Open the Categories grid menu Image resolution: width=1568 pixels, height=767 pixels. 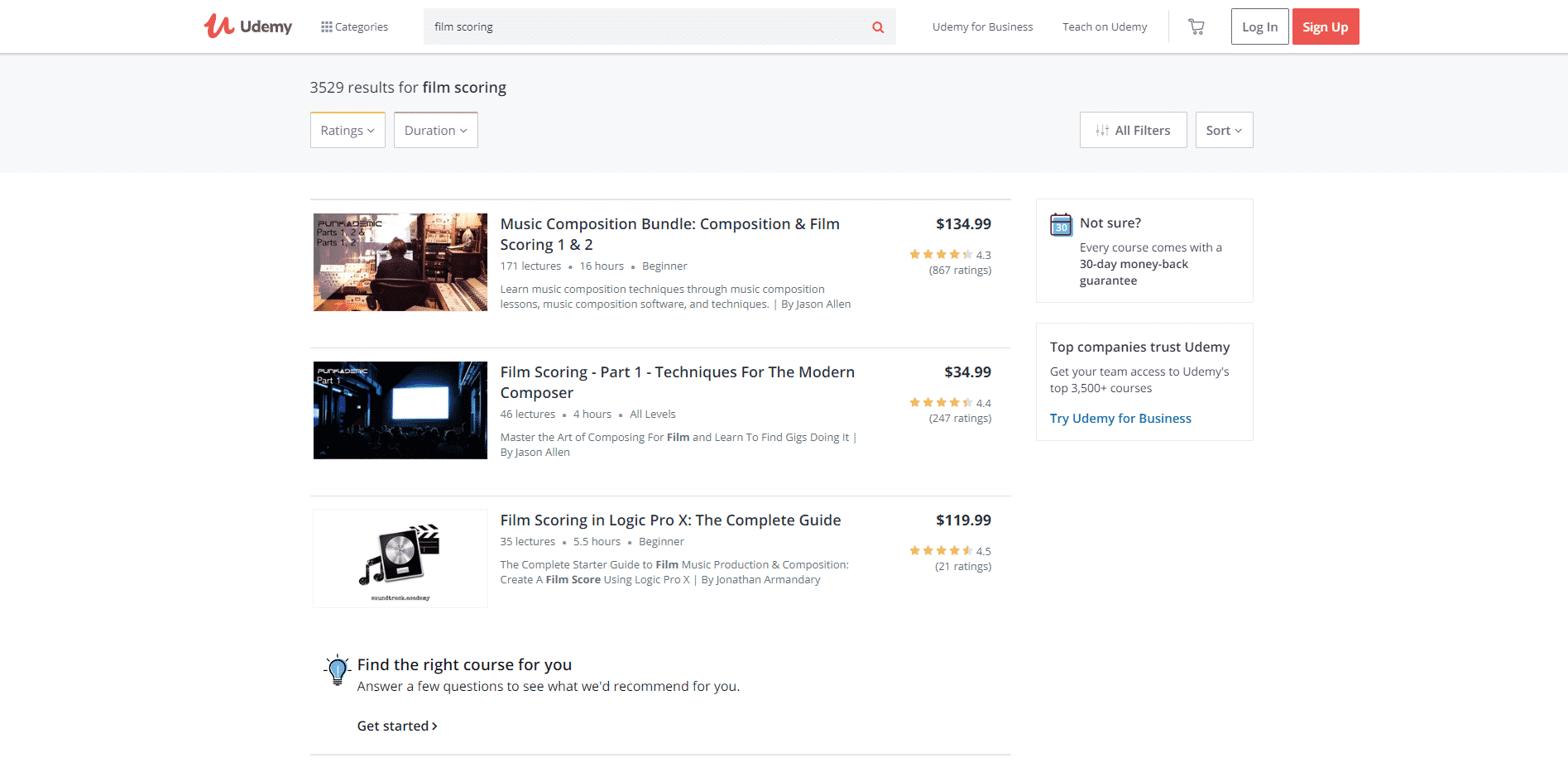354,26
